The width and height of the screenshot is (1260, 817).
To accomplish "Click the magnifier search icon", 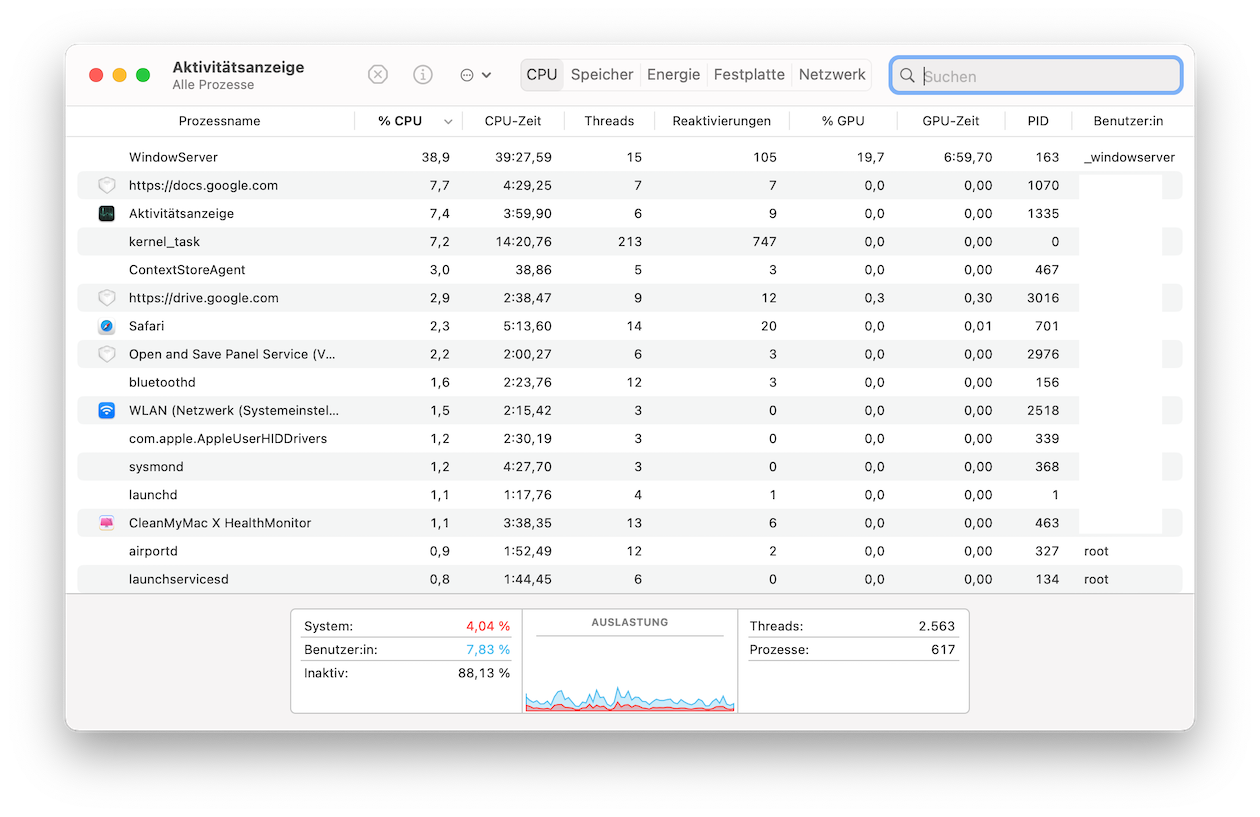I will pyautogui.click(x=907, y=76).
